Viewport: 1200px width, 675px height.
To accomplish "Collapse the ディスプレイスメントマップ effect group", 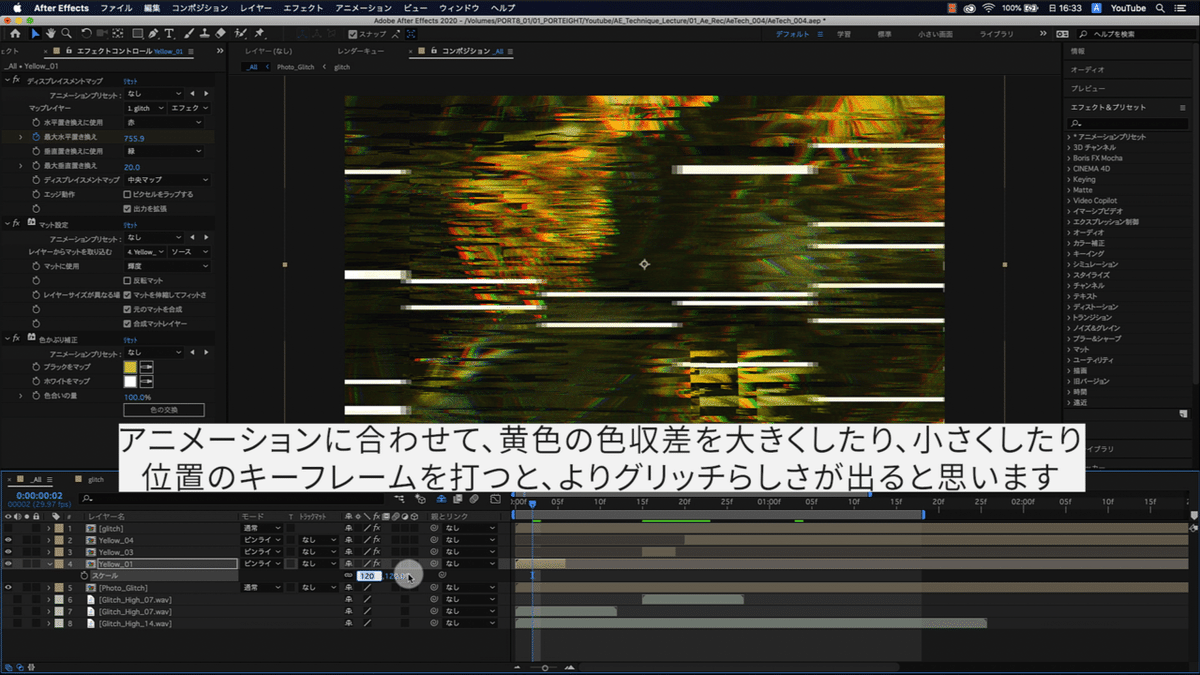I will pyautogui.click(x=6, y=79).
